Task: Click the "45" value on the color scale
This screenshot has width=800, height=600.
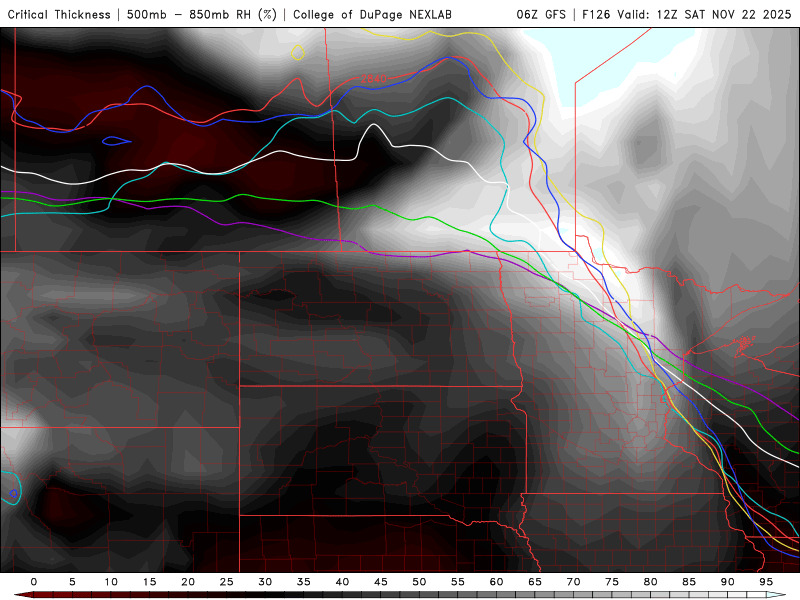Action: point(381,582)
